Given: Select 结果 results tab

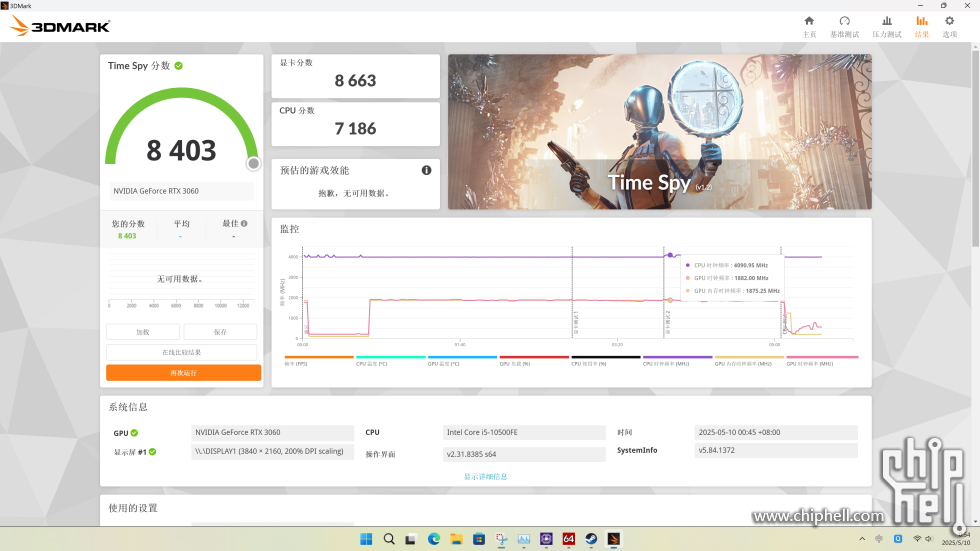Looking at the screenshot, I should [922, 27].
